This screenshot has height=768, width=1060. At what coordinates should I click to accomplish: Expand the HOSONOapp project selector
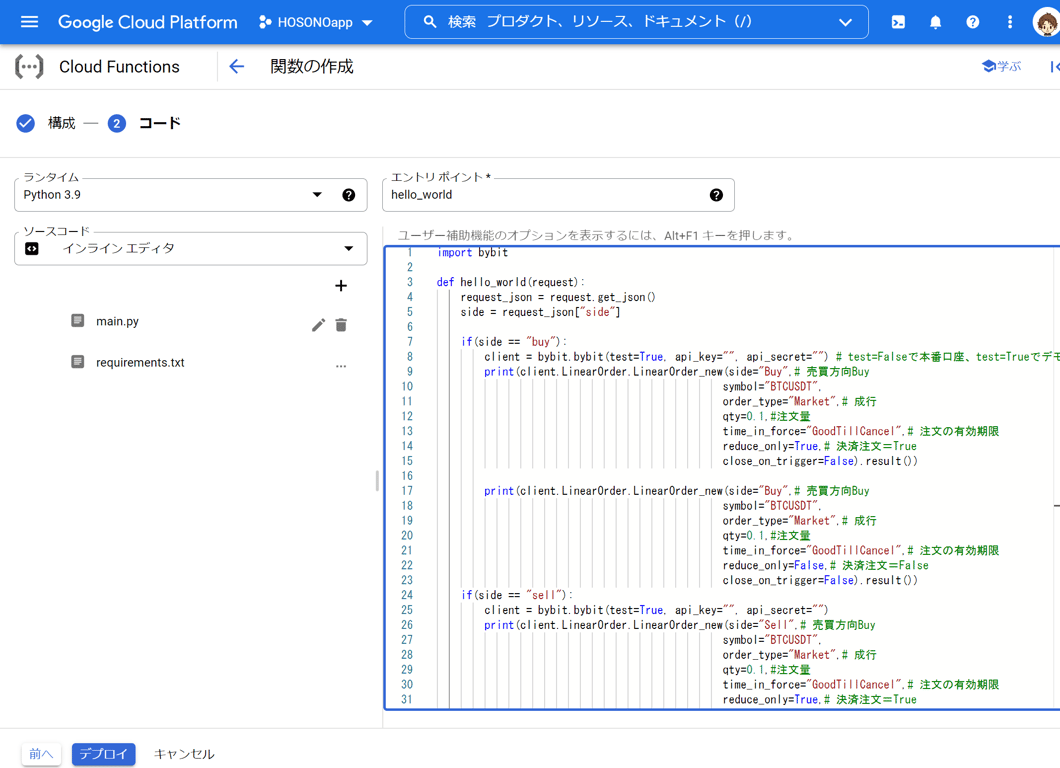(x=316, y=22)
